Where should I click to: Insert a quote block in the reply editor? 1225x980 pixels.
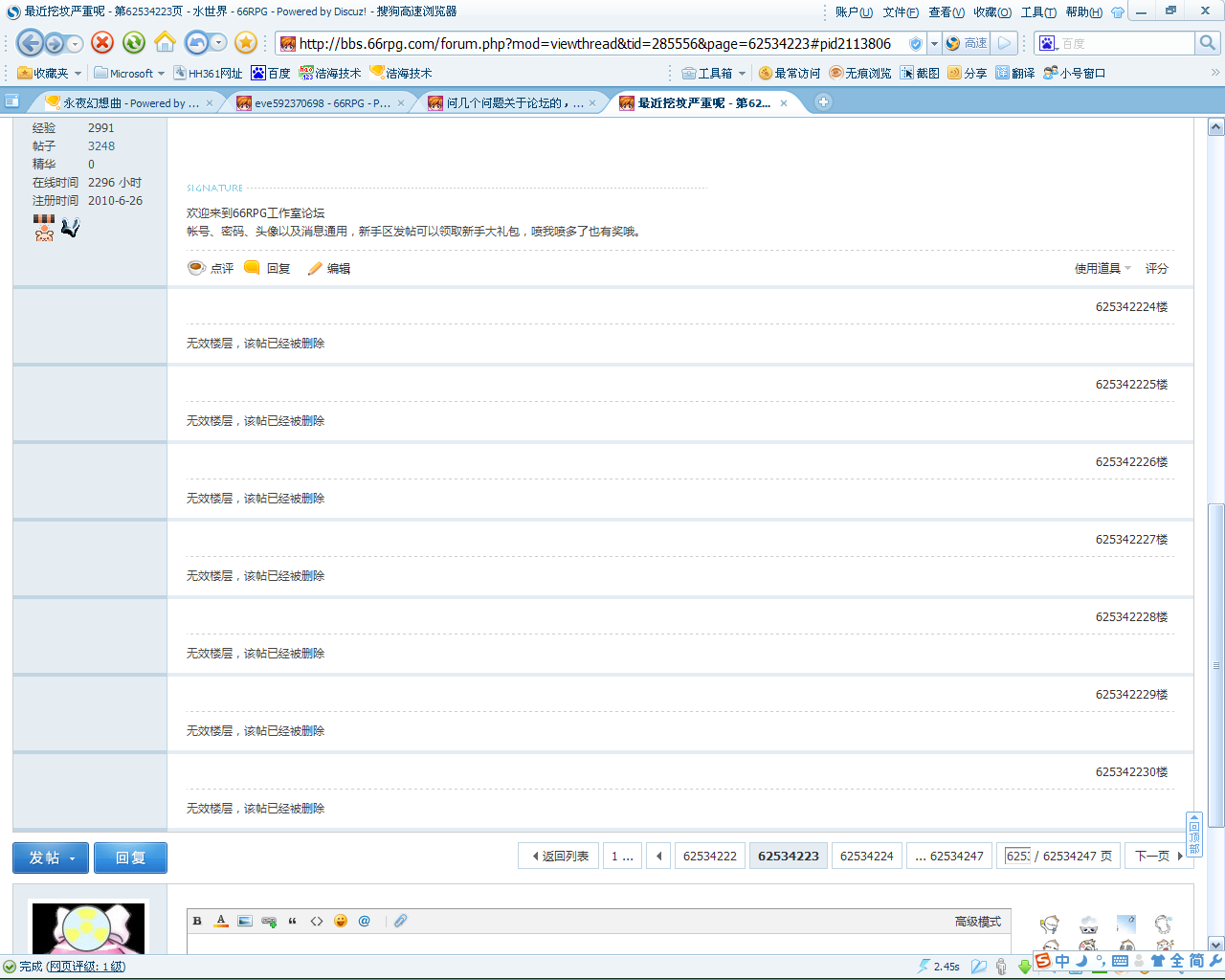point(293,921)
